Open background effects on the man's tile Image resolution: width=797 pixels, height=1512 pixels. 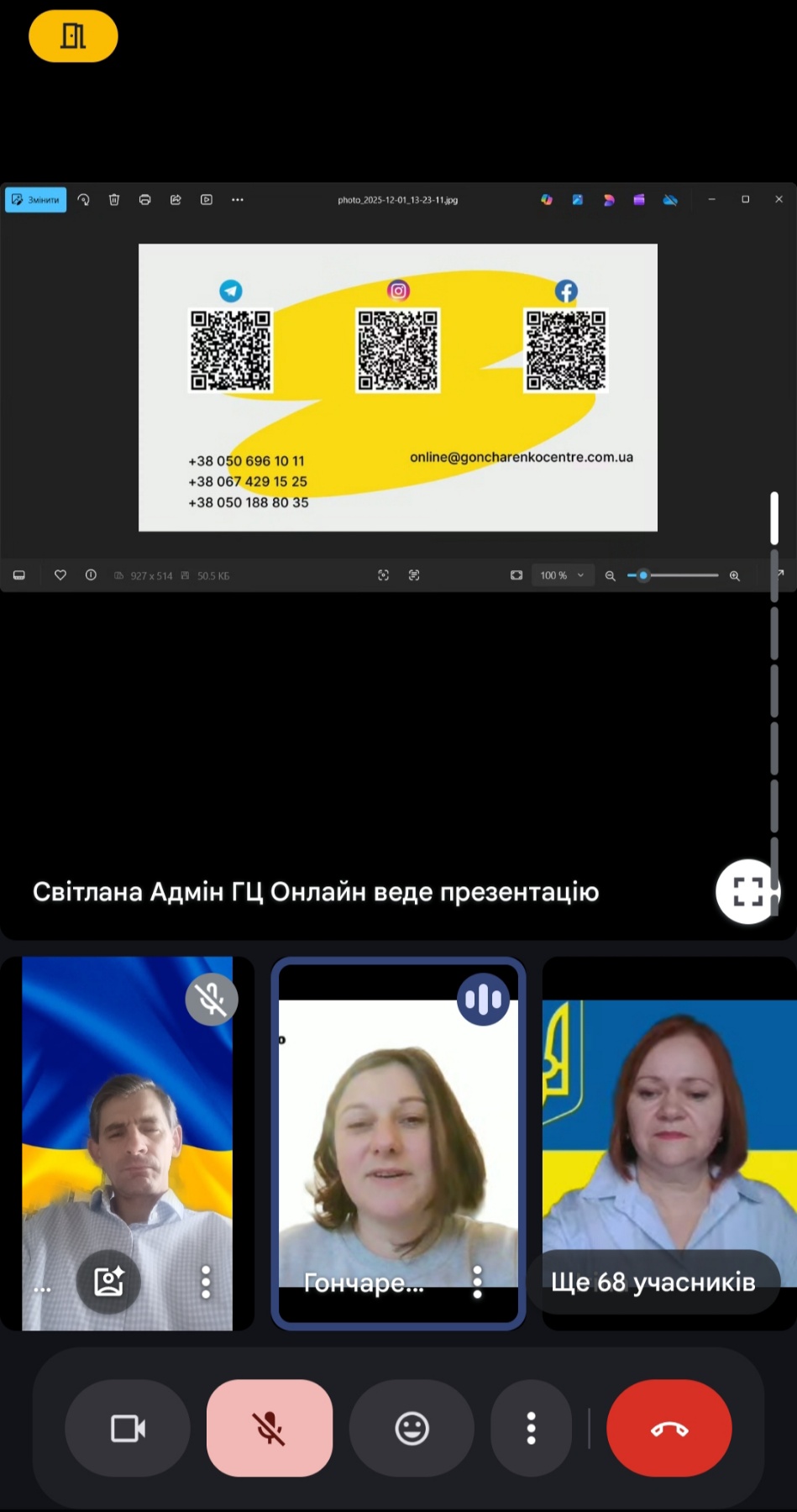tap(108, 1281)
